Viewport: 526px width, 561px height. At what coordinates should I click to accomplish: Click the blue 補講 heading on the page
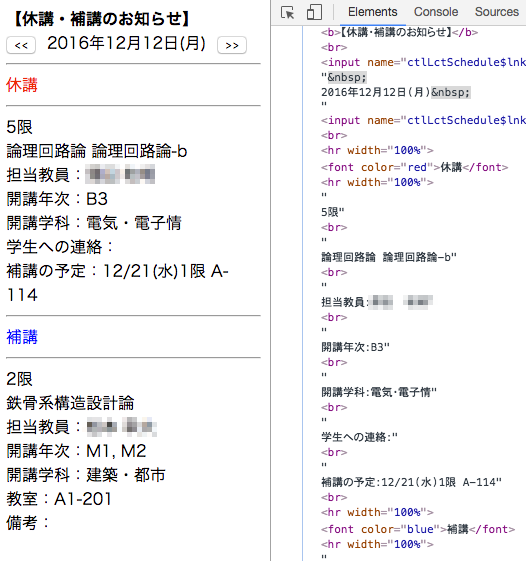click(x=22, y=337)
